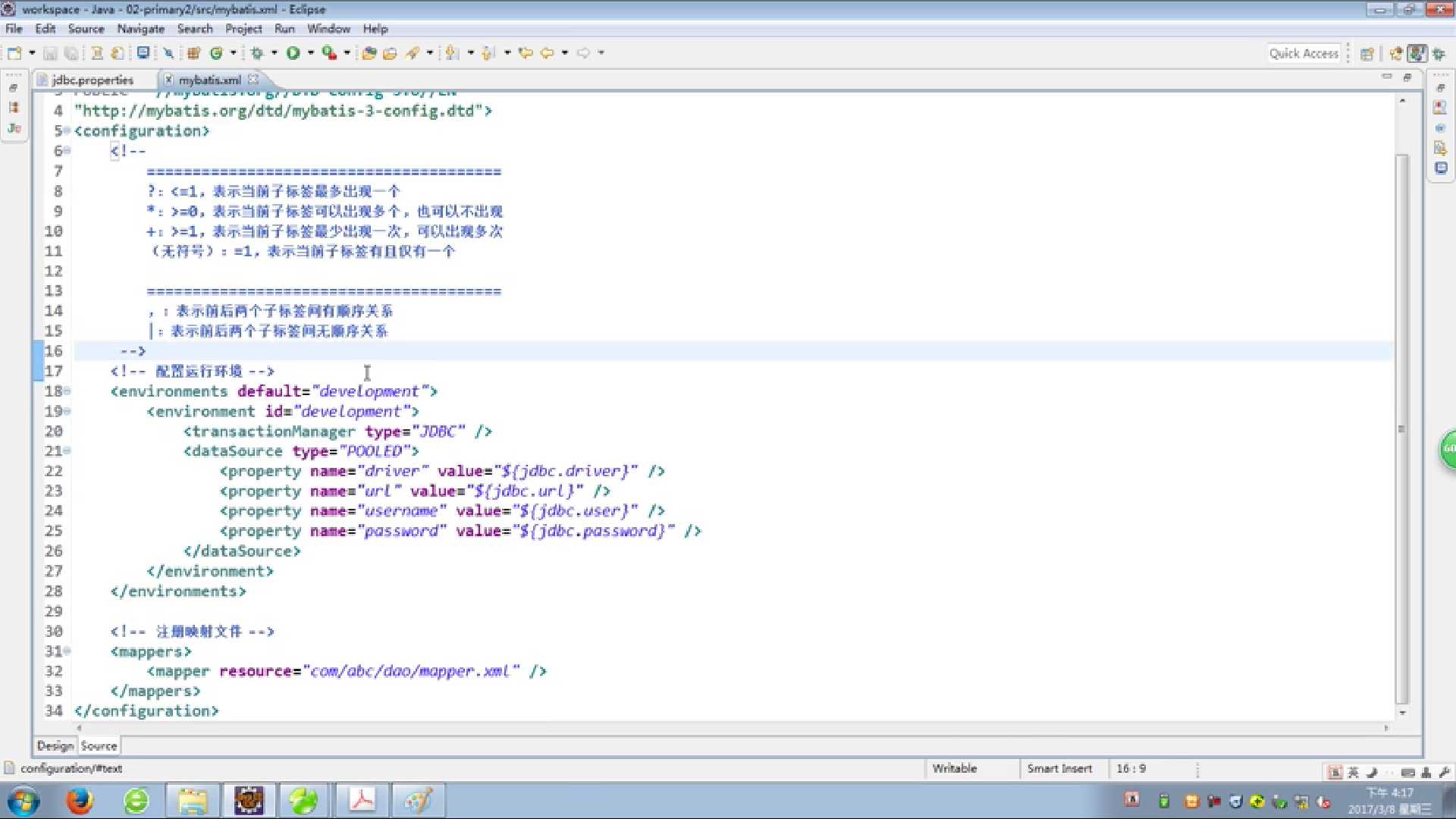This screenshot has width=1456, height=819.
Task: Maximize the editor area view
Action: 1407,77
